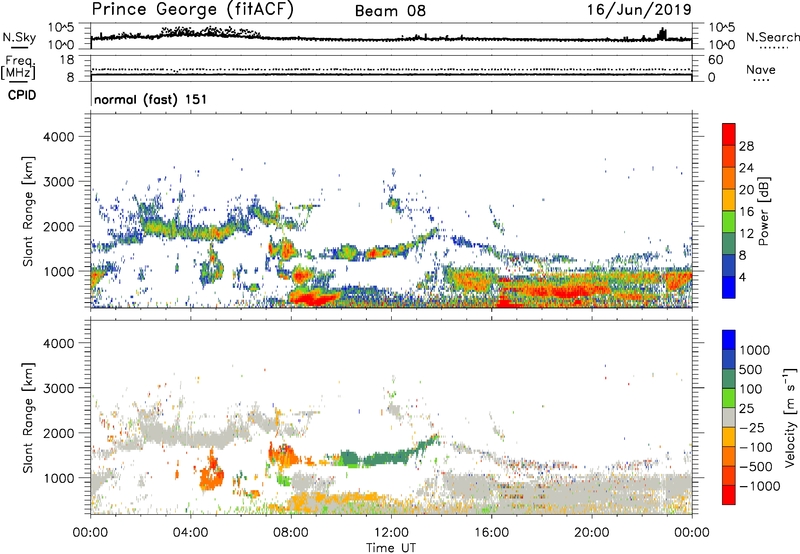Pick the bright blue top segment of velocity colorbar
Viewport: 800px width, 554px height.
729,340
